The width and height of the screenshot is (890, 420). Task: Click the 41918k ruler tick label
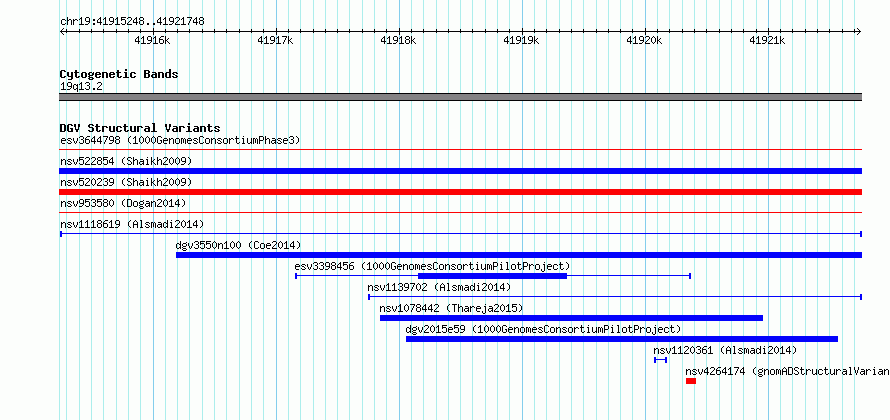point(399,40)
